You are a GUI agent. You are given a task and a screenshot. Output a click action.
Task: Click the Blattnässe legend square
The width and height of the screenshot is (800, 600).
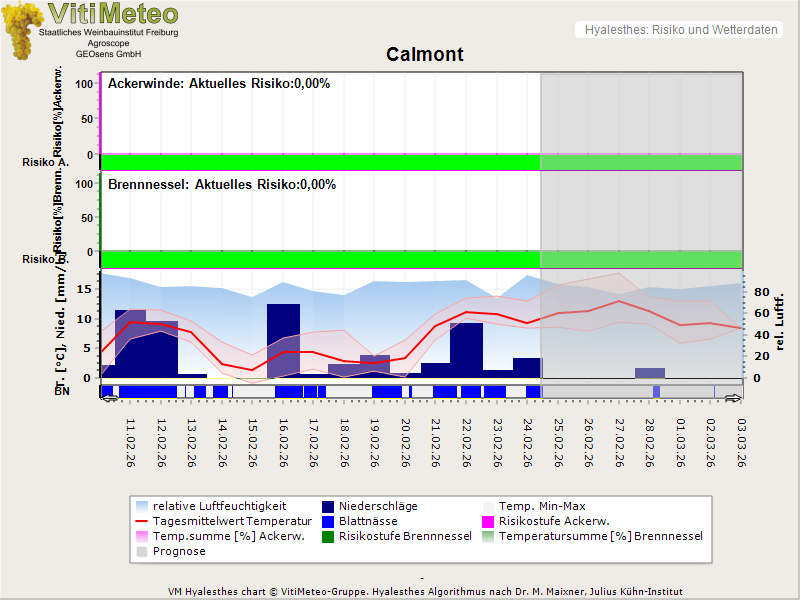pos(329,521)
